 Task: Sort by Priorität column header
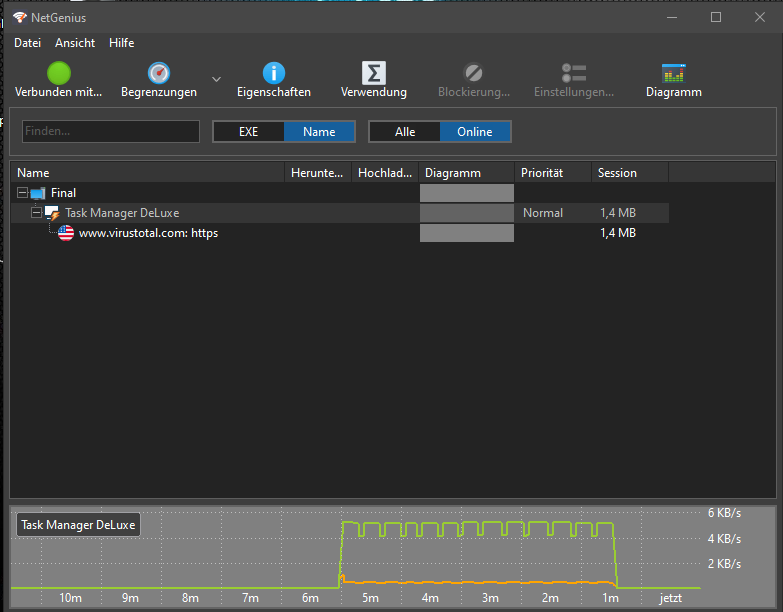coord(553,173)
